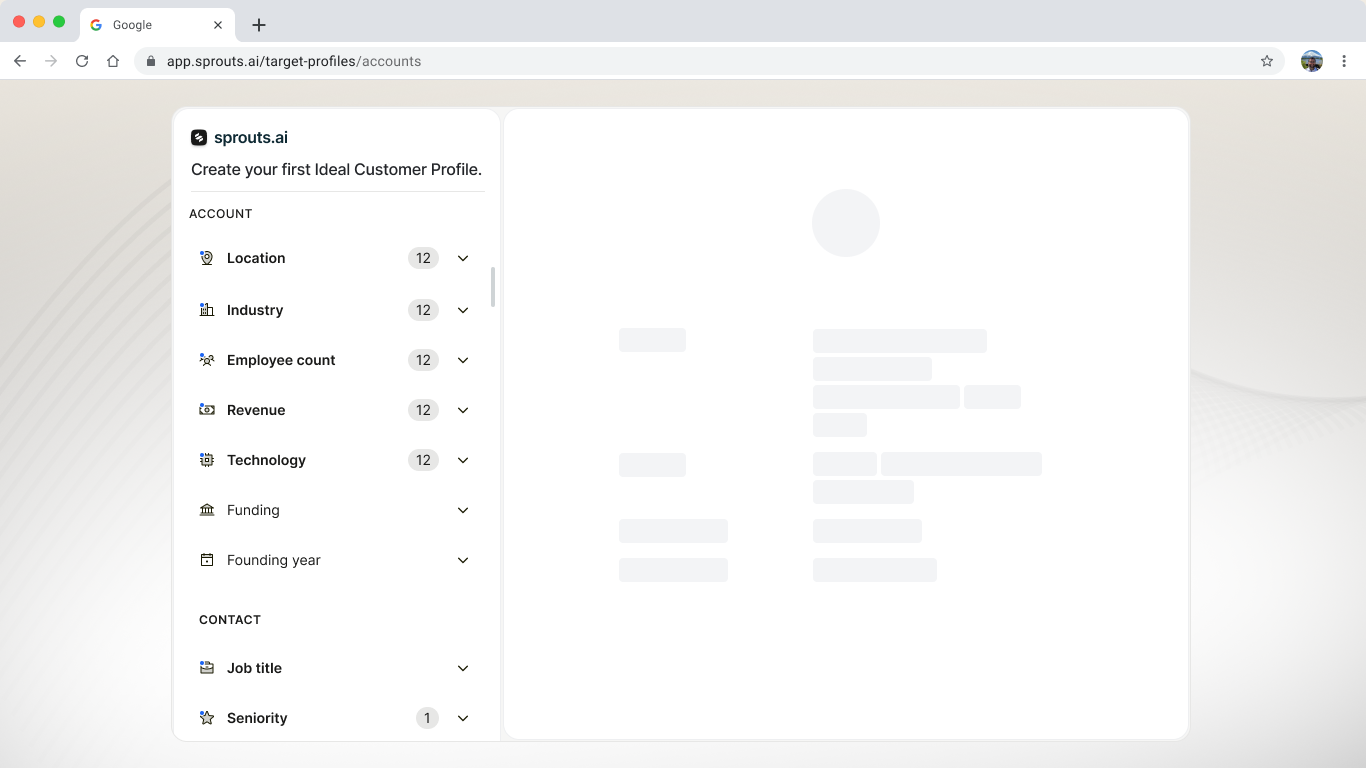Click the CONTACT section heading

[230, 620]
